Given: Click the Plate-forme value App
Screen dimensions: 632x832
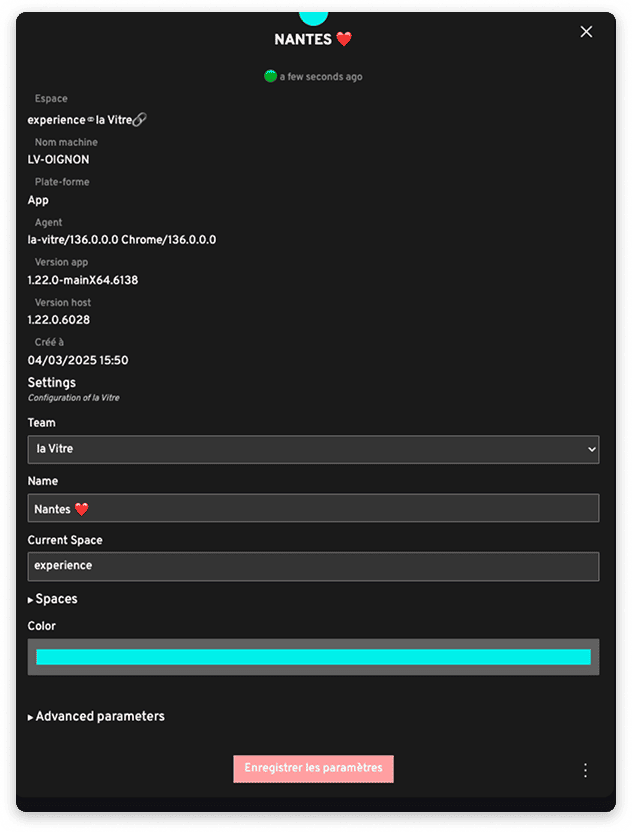Looking at the screenshot, I should pyautogui.click(x=38, y=200).
